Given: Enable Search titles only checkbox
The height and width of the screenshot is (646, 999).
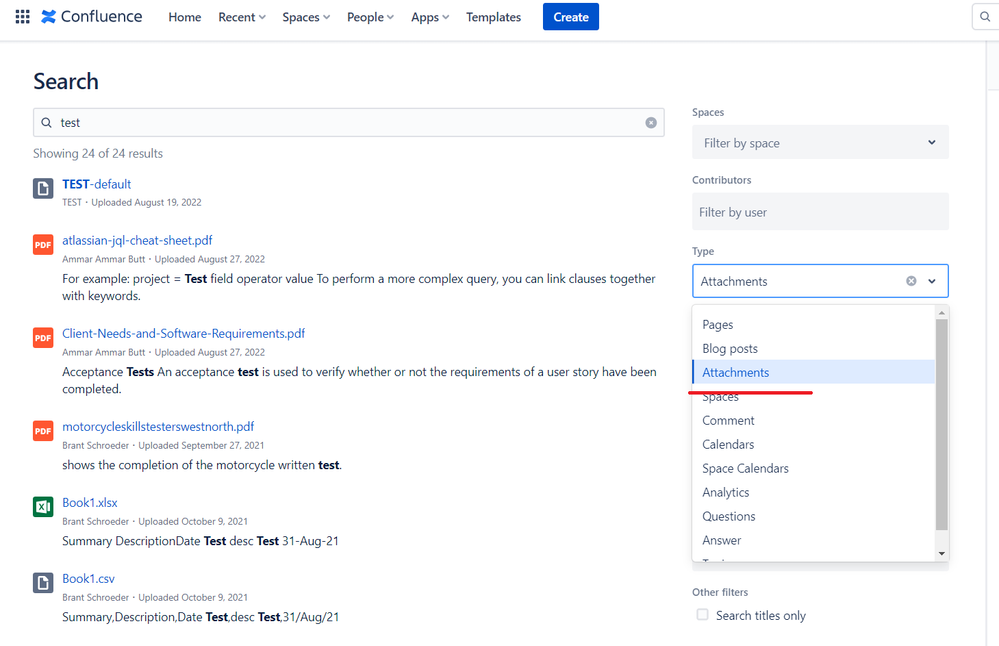Looking at the screenshot, I should (702, 615).
